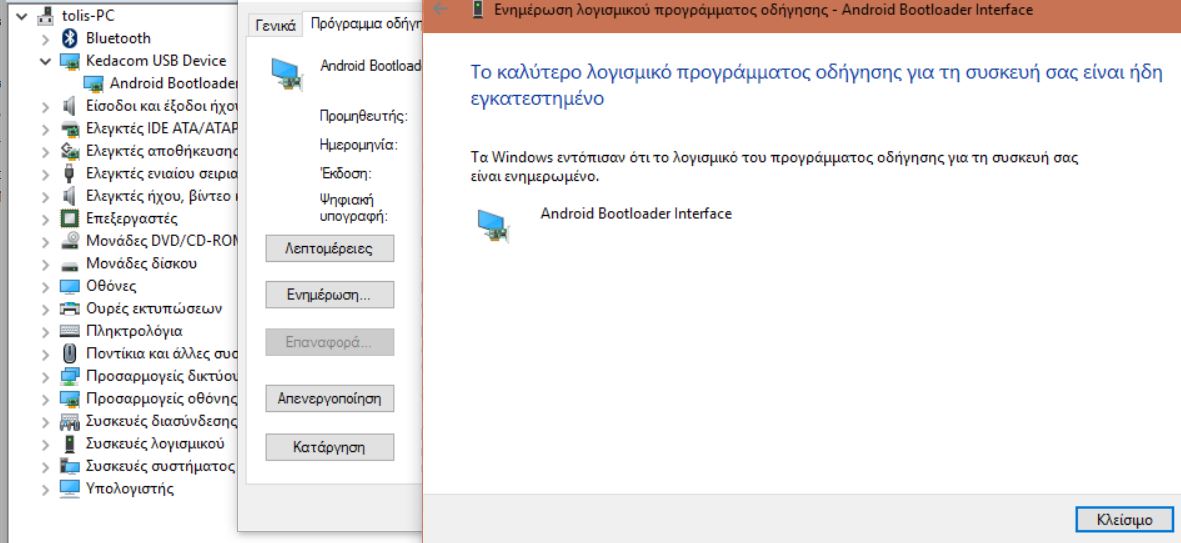Image resolution: width=1181 pixels, height=543 pixels.
Task: Select Kedacom USB Device label
Action: 156,61
